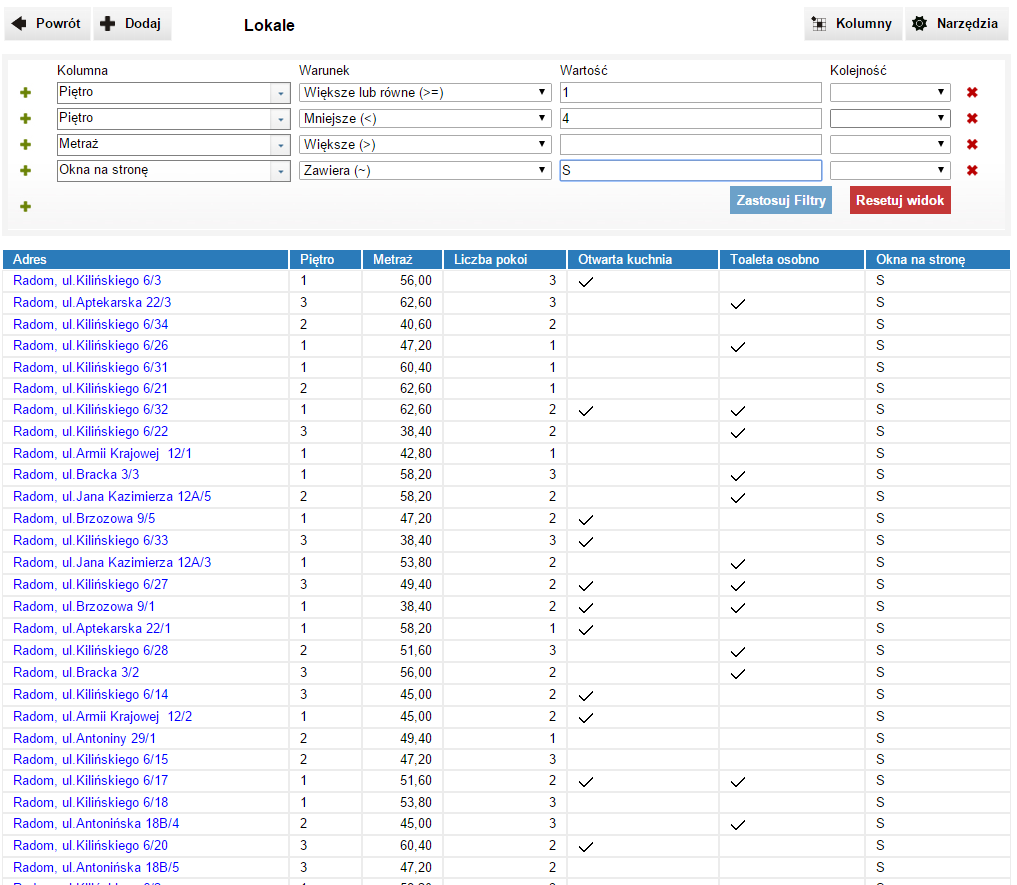The height and width of the screenshot is (885, 1017).
Task: Remove the first Piętro filter row
Action: 971,93
